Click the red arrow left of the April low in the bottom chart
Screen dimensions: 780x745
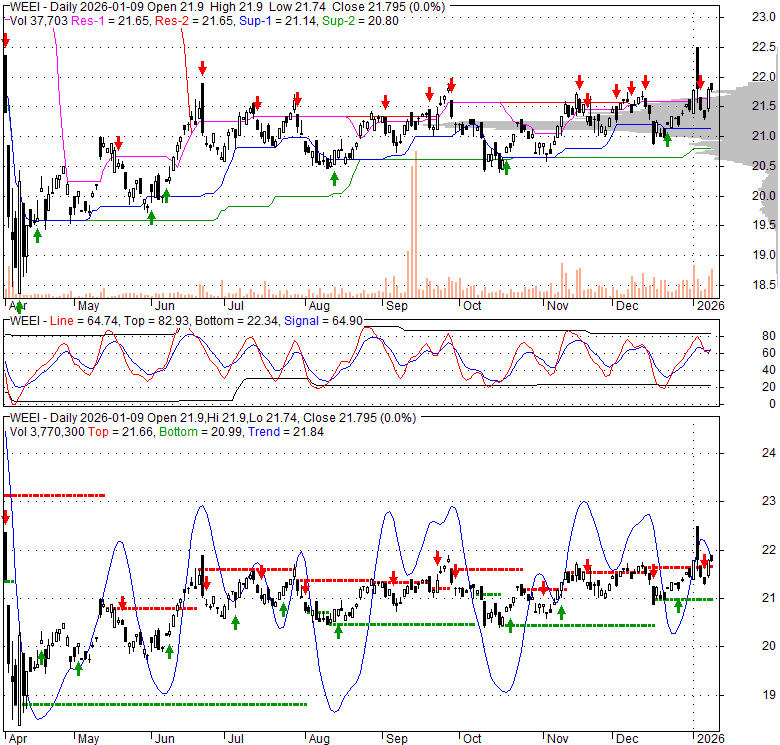click(x=6, y=517)
